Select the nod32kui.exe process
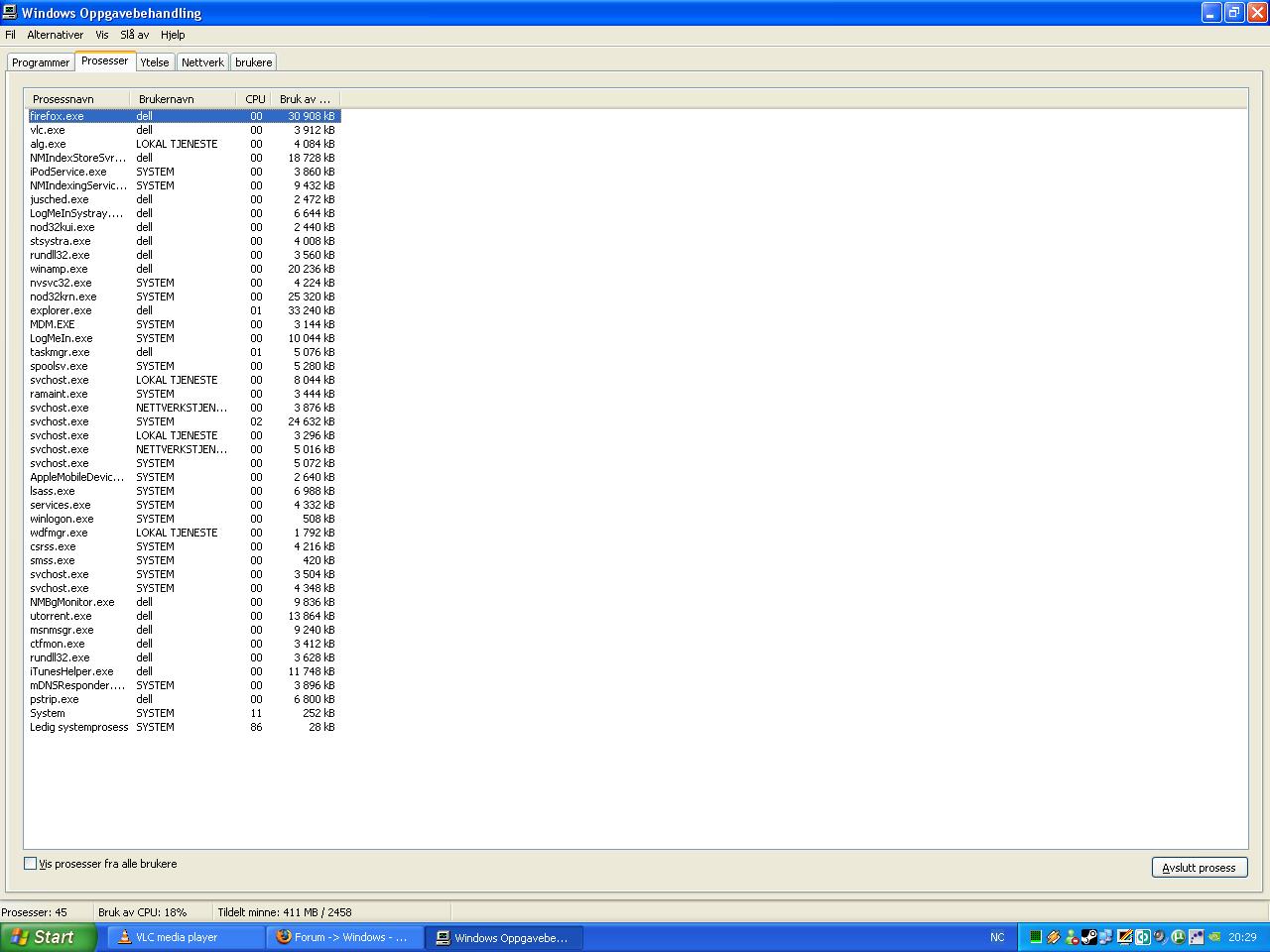 [x=185, y=227]
